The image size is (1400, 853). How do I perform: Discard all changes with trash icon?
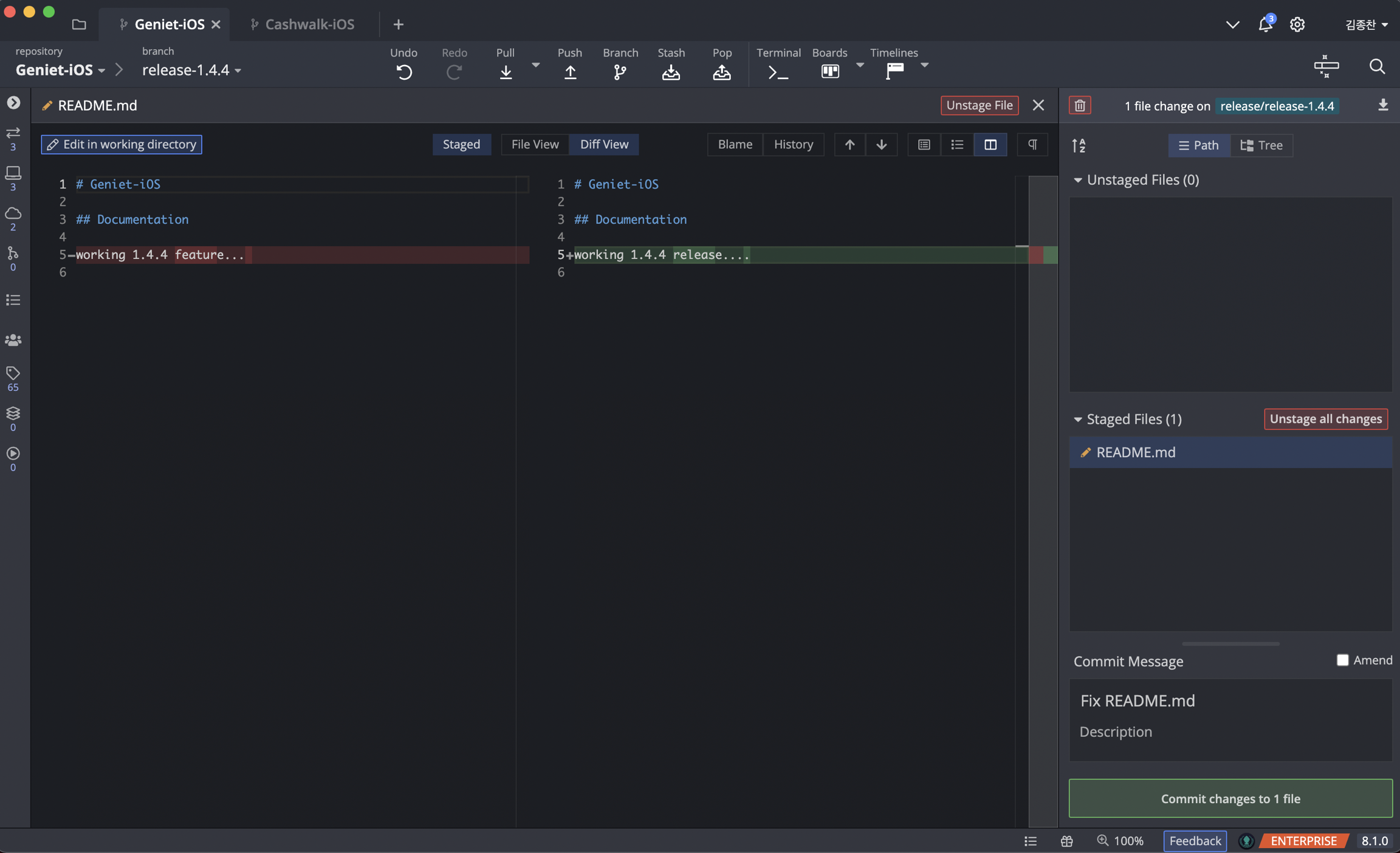pyautogui.click(x=1080, y=105)
